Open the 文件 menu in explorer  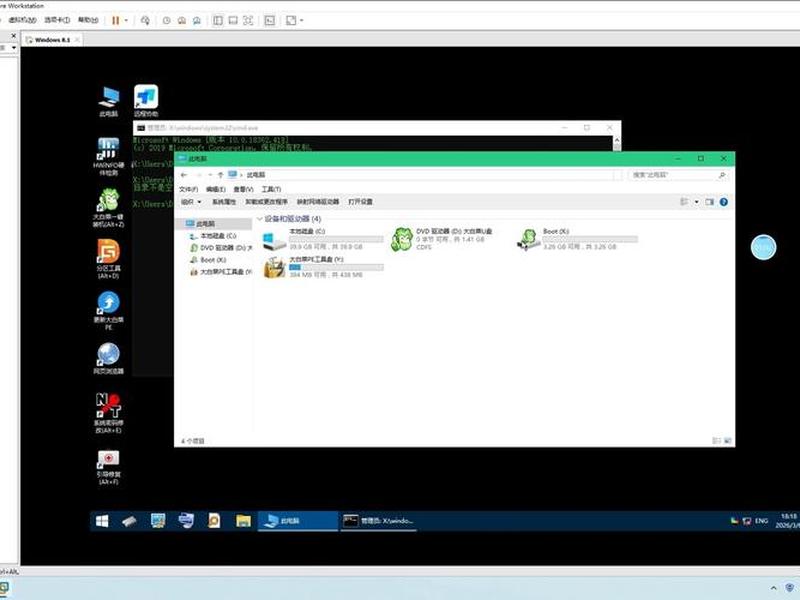pyautogui.click(x=188, y=189)
